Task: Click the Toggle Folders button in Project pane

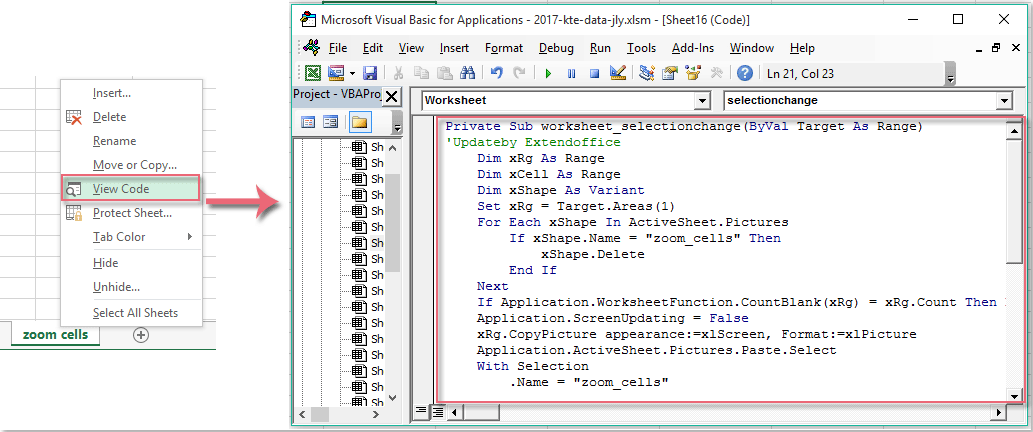Action: [x=359, y=122]
